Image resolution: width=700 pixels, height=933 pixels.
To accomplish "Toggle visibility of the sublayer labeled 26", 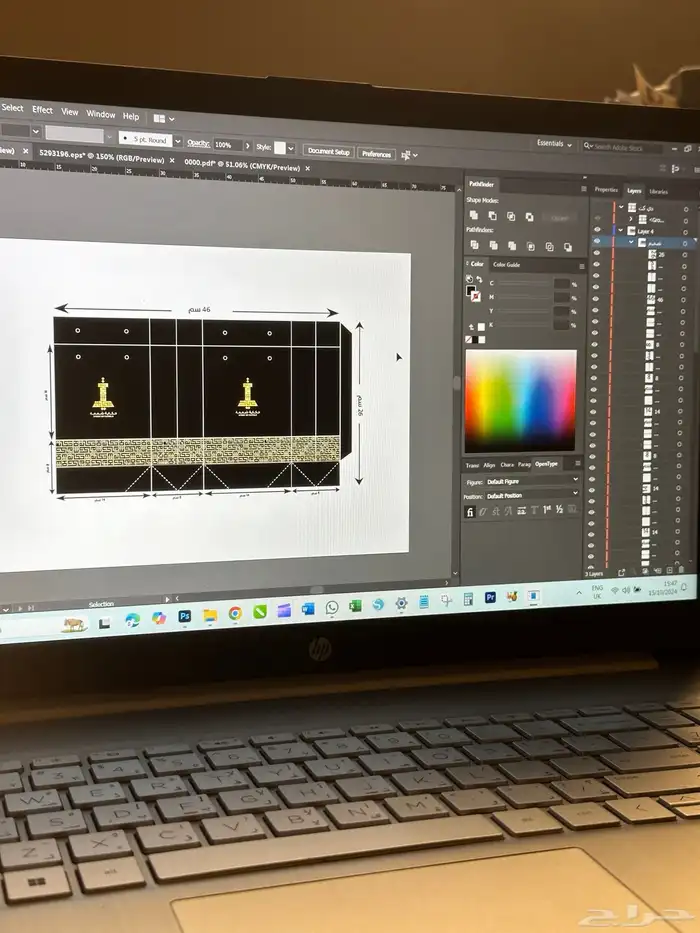I will pos(597,254).
